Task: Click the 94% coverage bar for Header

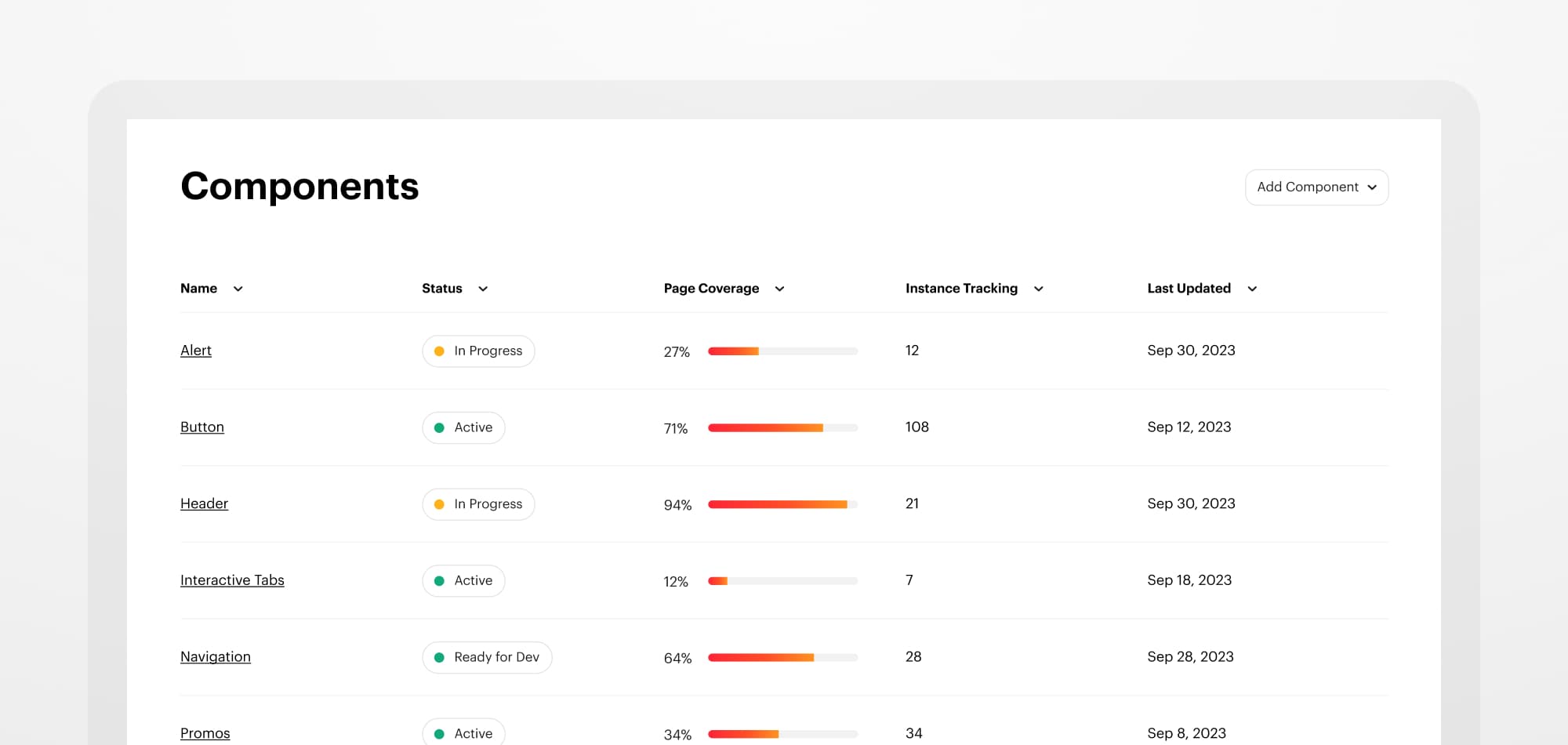Action: 782,504
